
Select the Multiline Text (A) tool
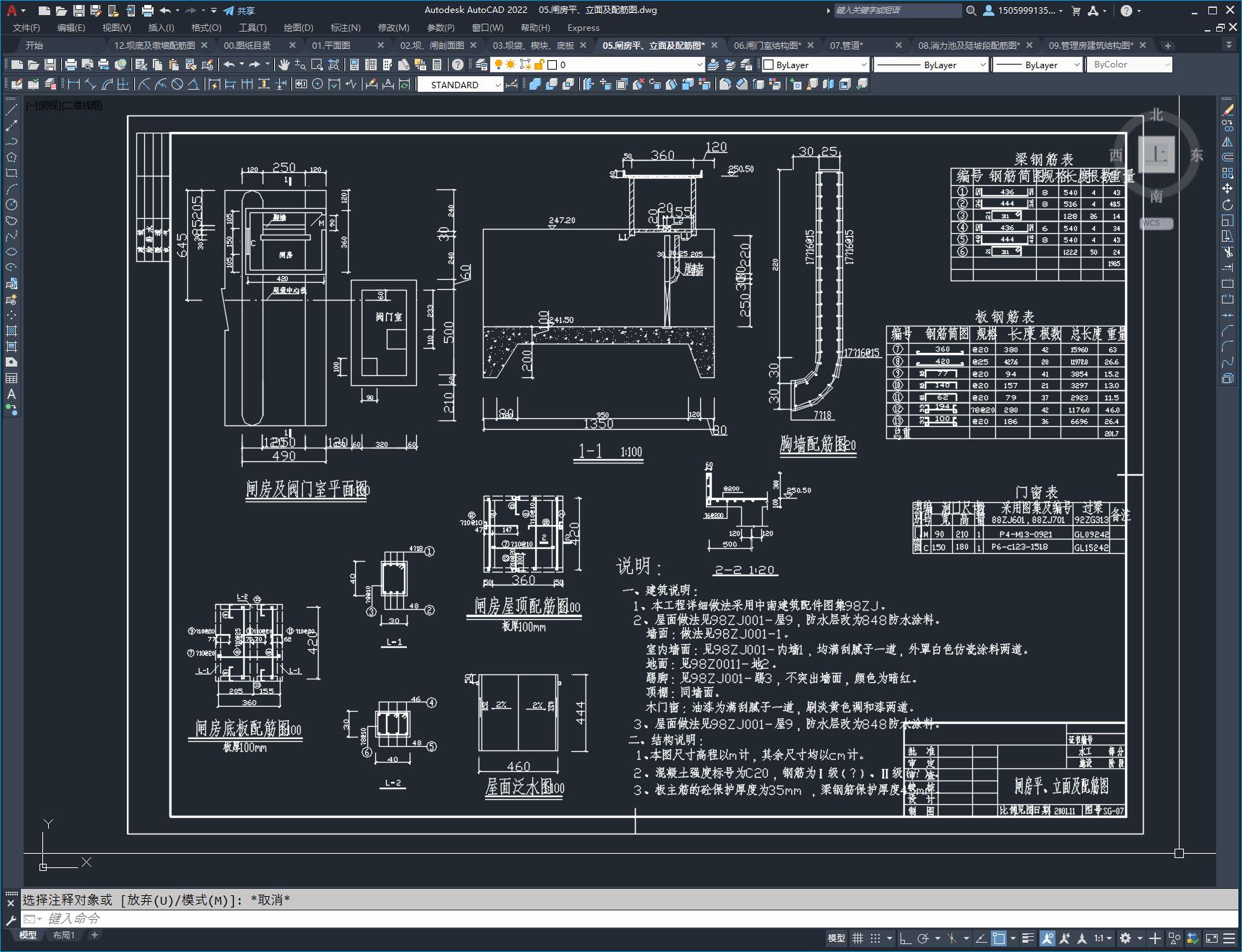(x=11, y=394)
